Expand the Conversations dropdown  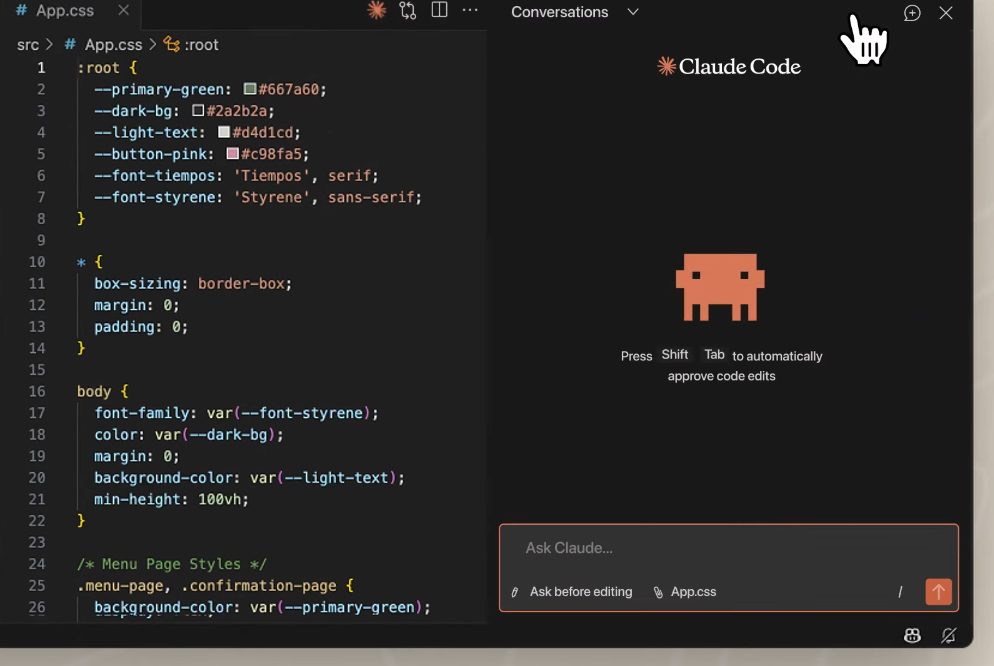pyautogui.click(x=574, y=12)
